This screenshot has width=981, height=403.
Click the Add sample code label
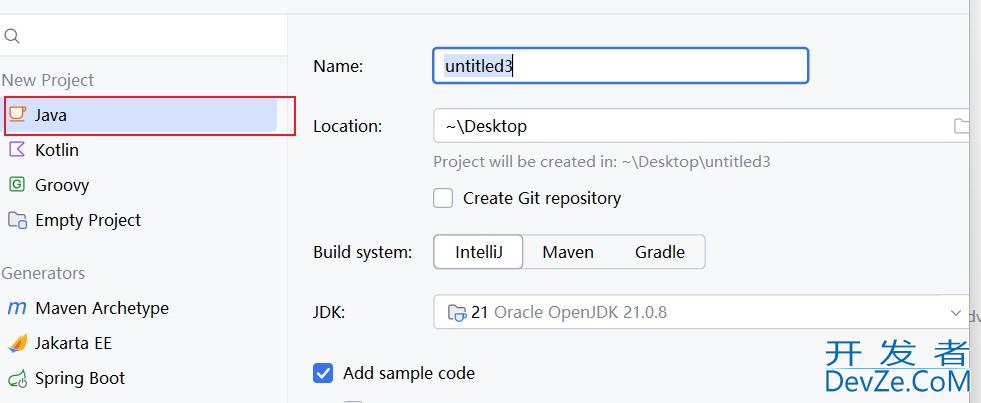pos(409,374)
